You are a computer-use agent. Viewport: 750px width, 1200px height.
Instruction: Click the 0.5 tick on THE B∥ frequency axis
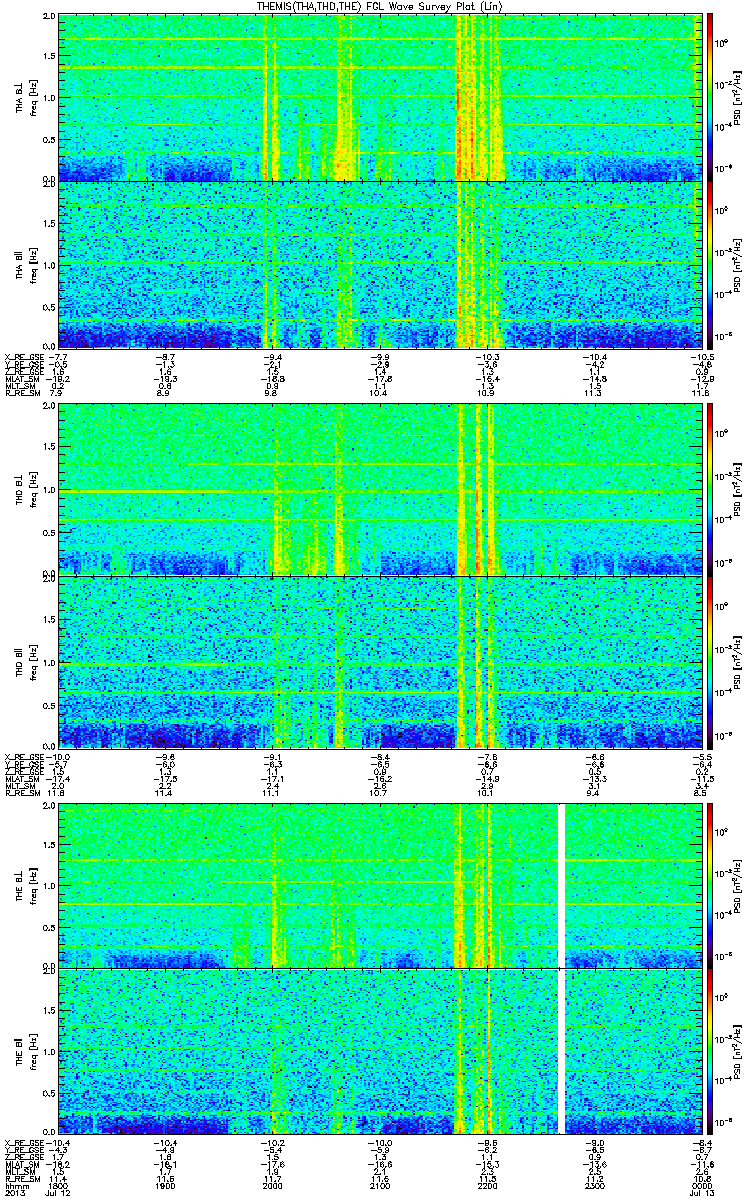[x=47, y=1095]
